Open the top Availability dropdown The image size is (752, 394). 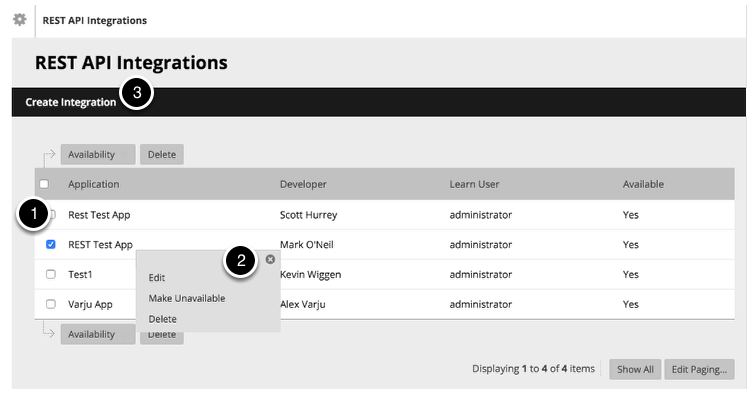tap(98, 154)
